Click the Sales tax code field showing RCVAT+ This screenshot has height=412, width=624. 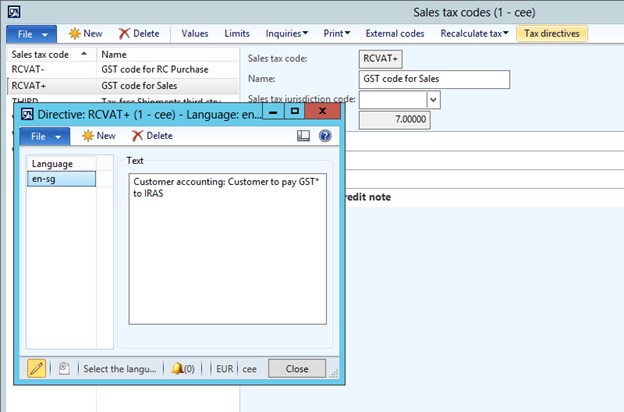(380, 59)
